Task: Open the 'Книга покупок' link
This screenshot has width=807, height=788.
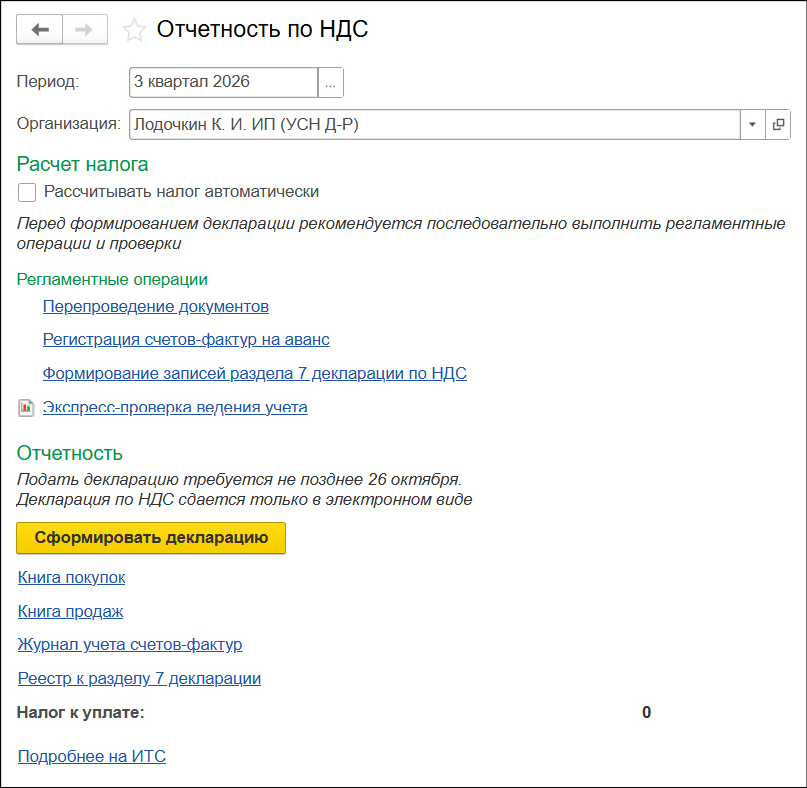Action: click(x=72, y=577)
